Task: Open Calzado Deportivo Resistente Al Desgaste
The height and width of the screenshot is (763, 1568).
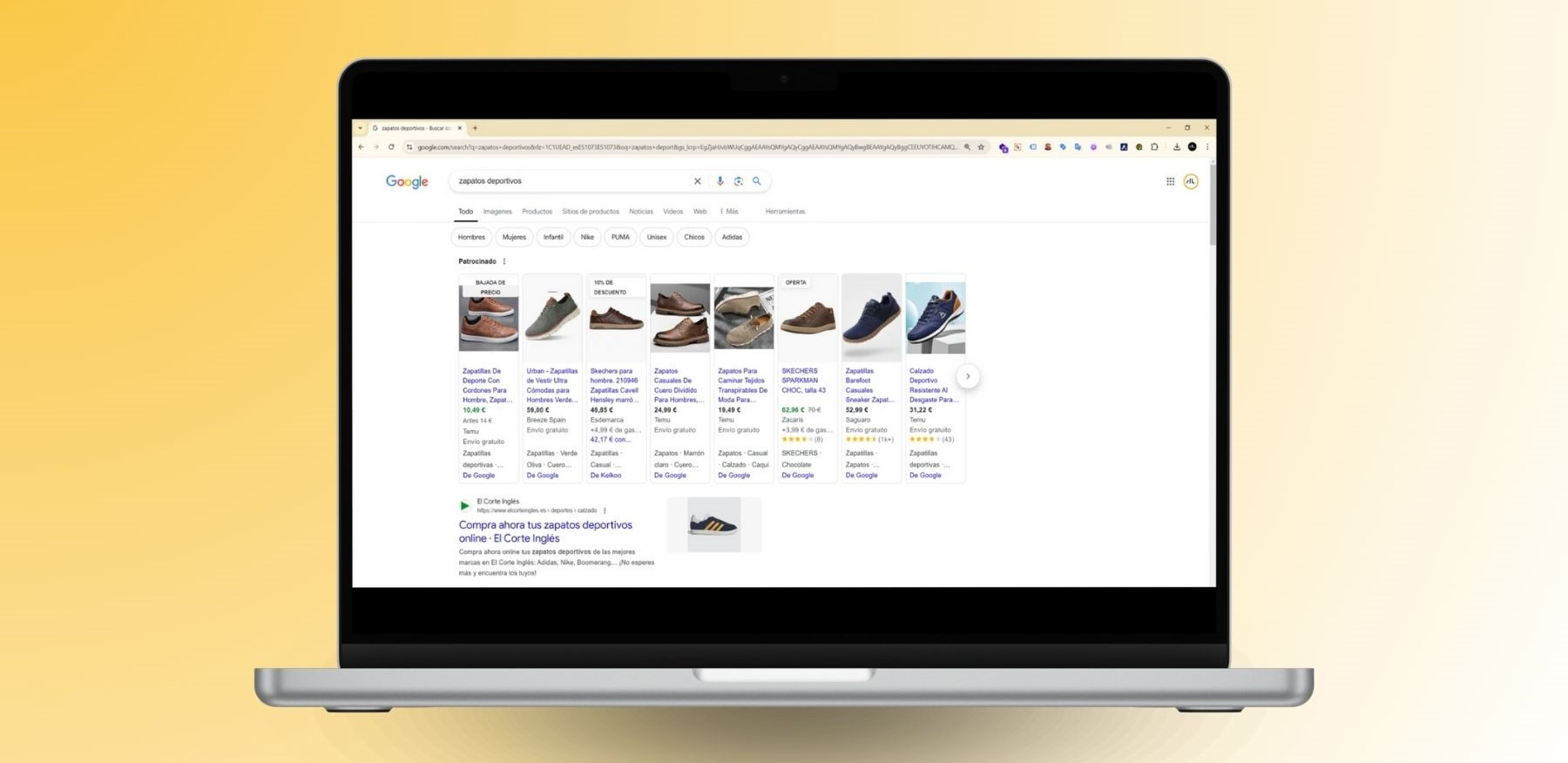Action: tap(933, 385)
